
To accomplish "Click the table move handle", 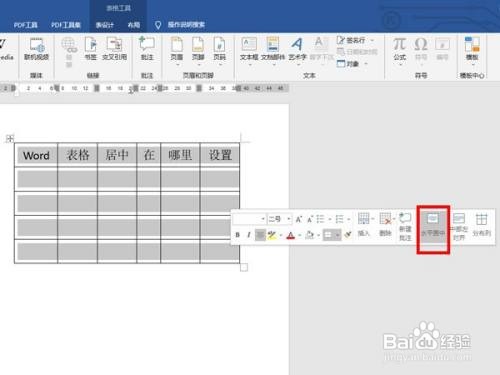I will pos(10,138).
